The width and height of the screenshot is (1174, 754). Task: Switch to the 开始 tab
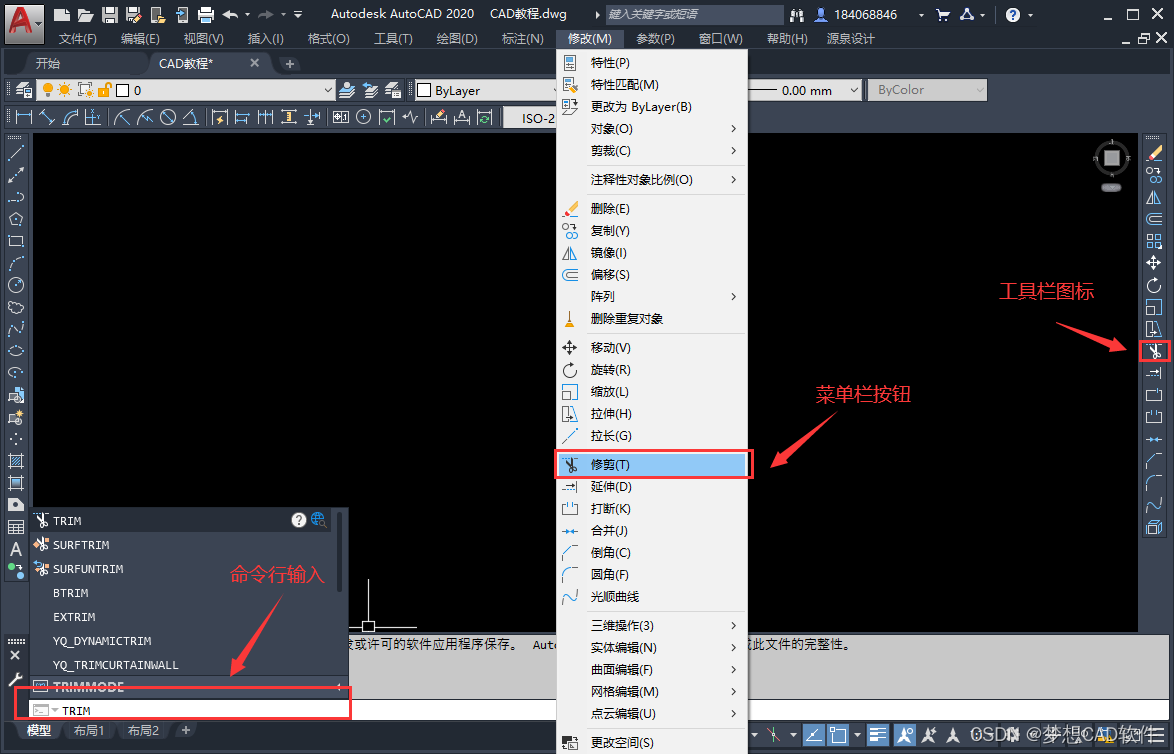[x=48, y=64]
